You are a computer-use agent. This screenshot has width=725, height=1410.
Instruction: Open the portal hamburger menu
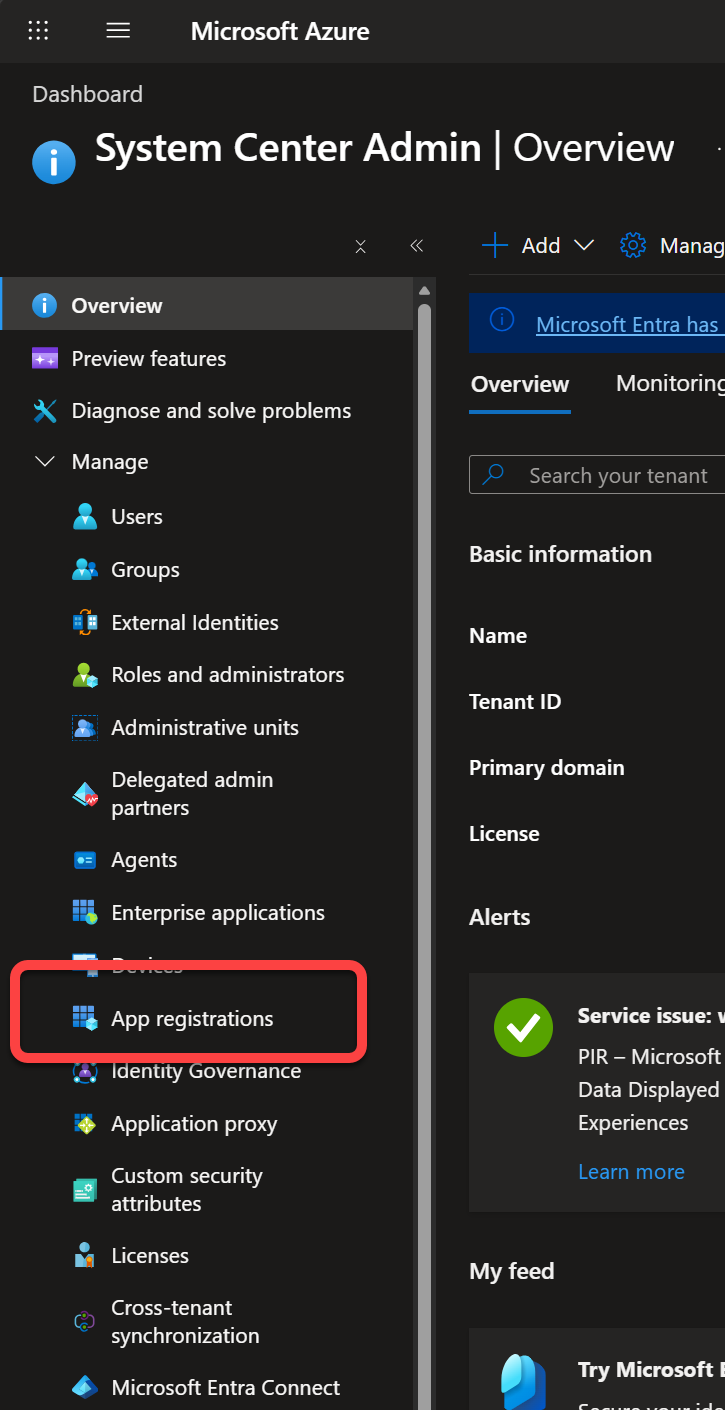[x=118, y=30]
